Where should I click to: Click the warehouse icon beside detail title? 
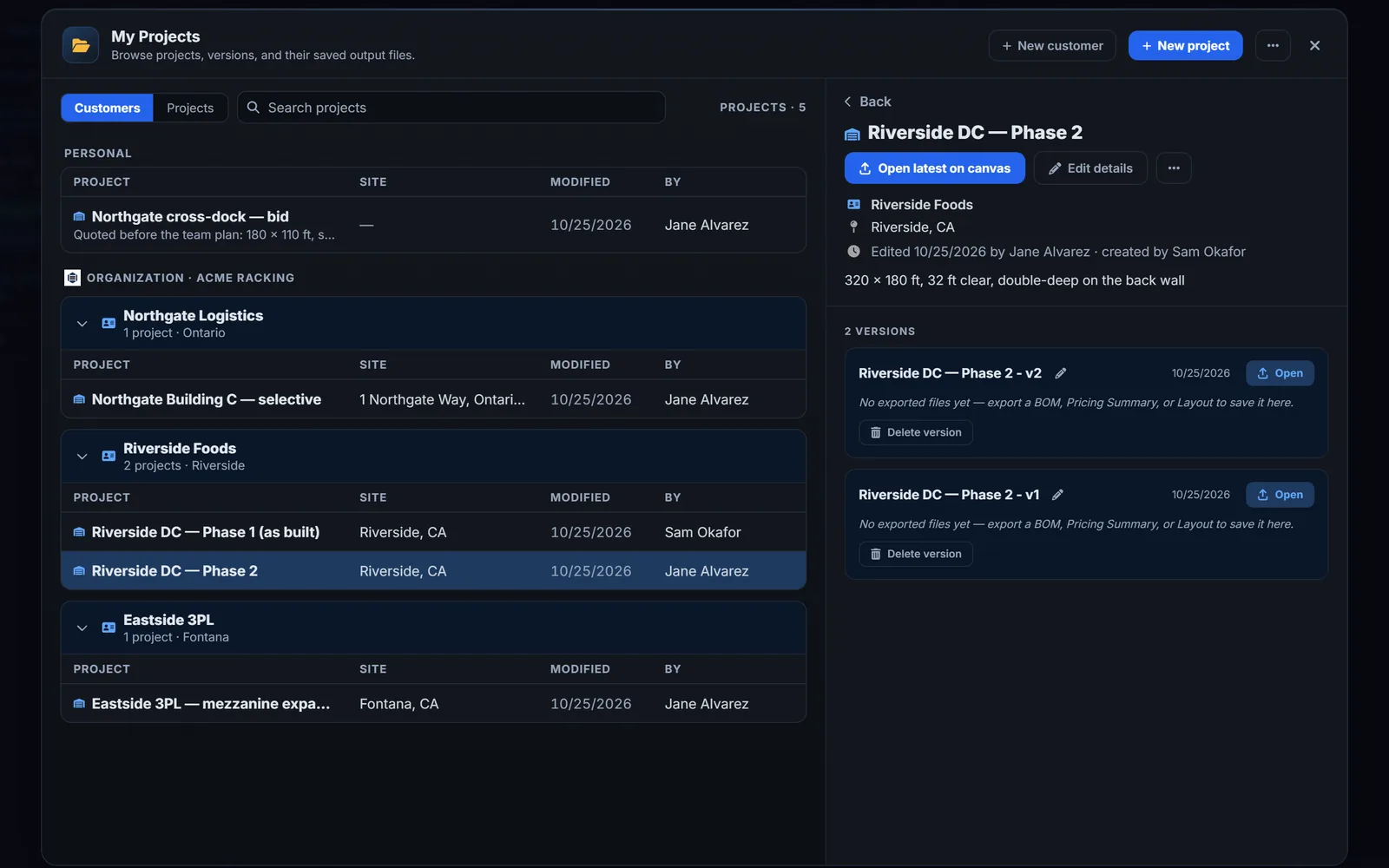pyautogui.click(x=852, y=134)
